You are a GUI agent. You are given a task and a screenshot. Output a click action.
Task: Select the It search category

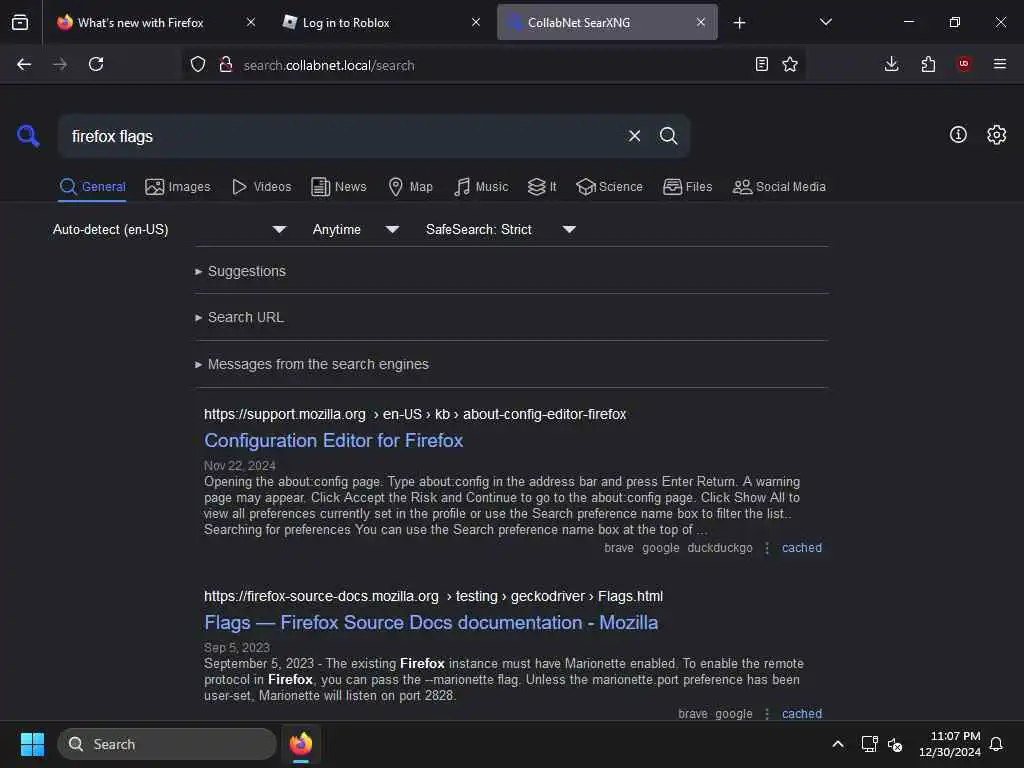pyautogui.click(x=542, y=187)
